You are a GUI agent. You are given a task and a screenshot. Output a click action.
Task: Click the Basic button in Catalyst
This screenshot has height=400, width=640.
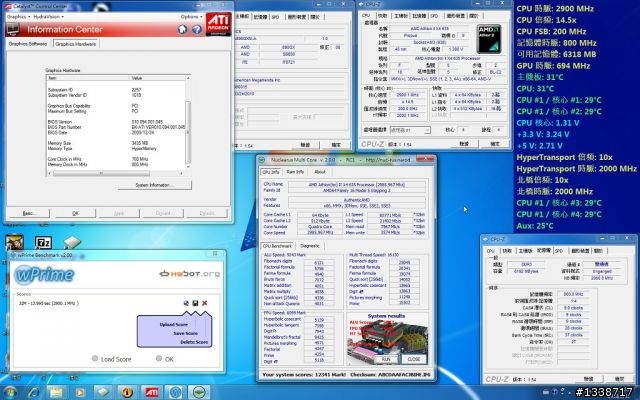click(29, 213)
